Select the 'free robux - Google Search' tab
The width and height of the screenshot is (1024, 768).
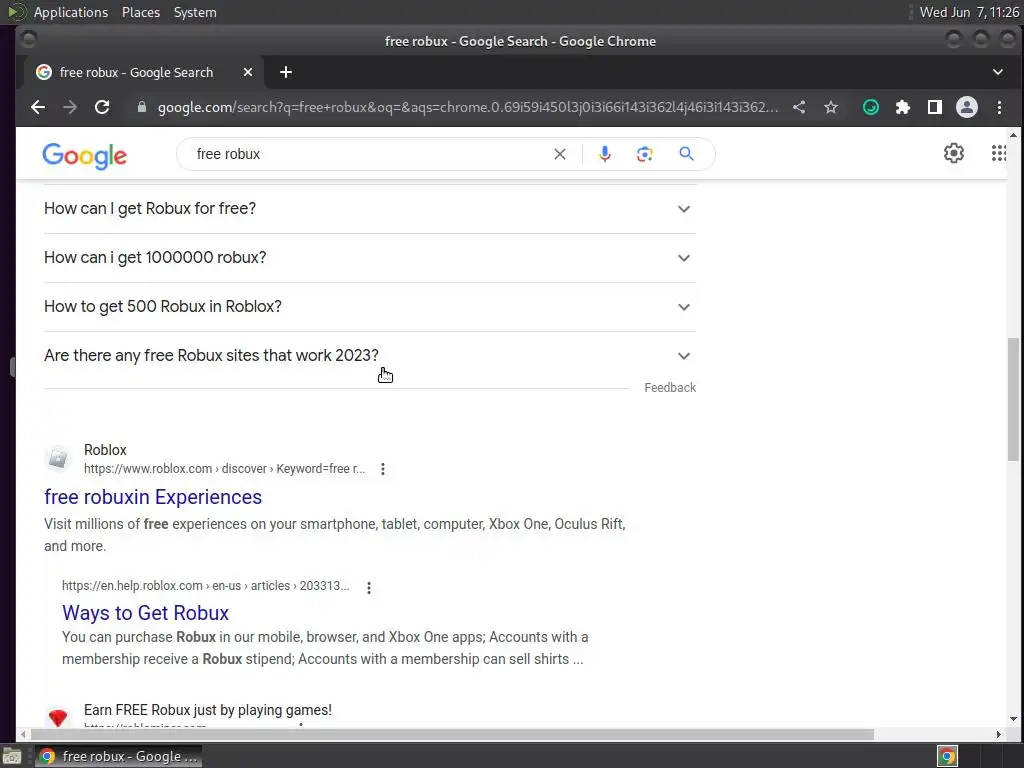(144, 72)
